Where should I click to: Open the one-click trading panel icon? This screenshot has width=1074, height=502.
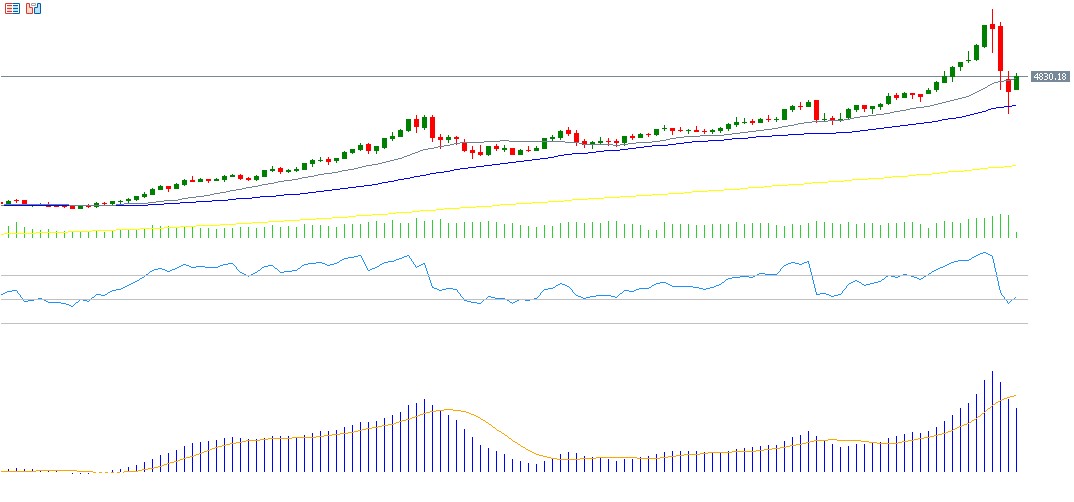(x=11, y=9)
